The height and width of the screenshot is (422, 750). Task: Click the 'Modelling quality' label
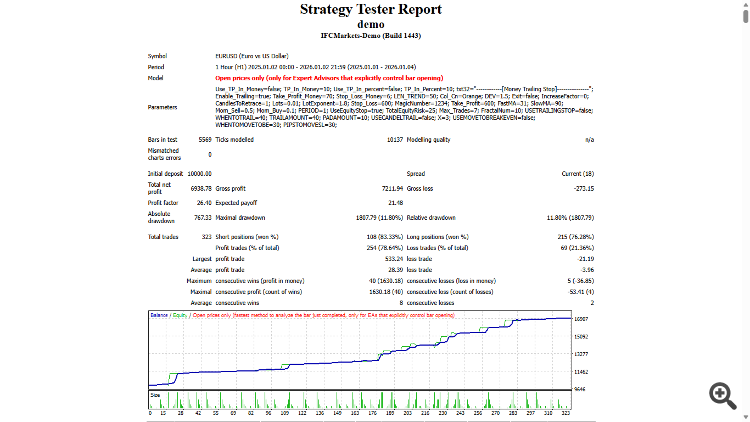pyautogui.click(x=429, y=140)
